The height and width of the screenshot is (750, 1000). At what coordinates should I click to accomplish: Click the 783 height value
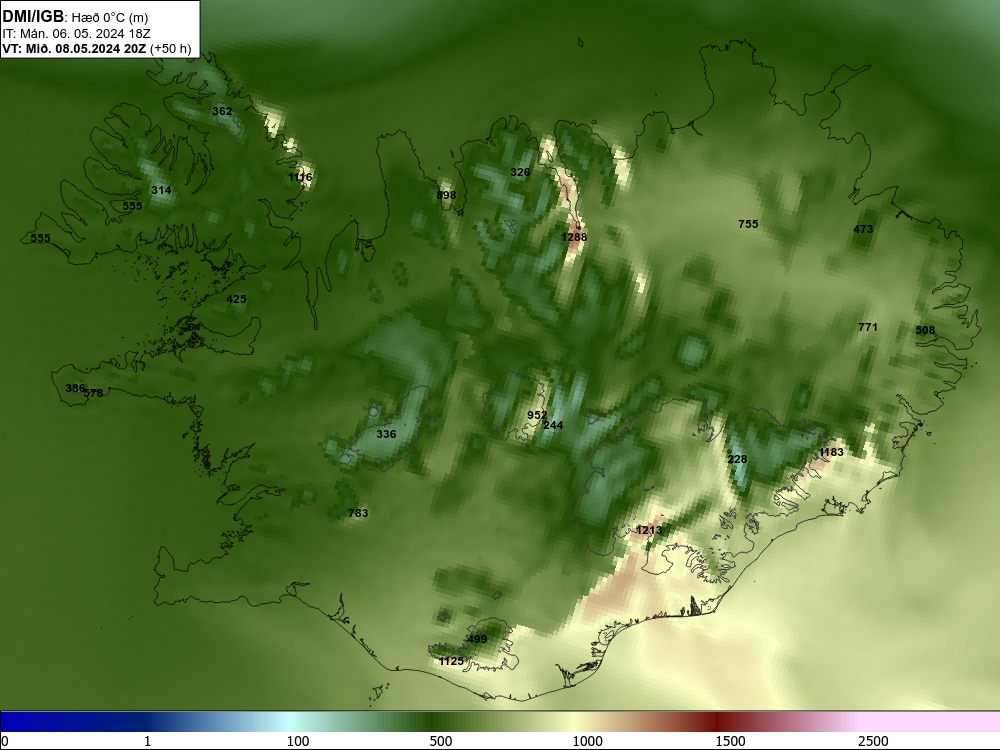358,513
